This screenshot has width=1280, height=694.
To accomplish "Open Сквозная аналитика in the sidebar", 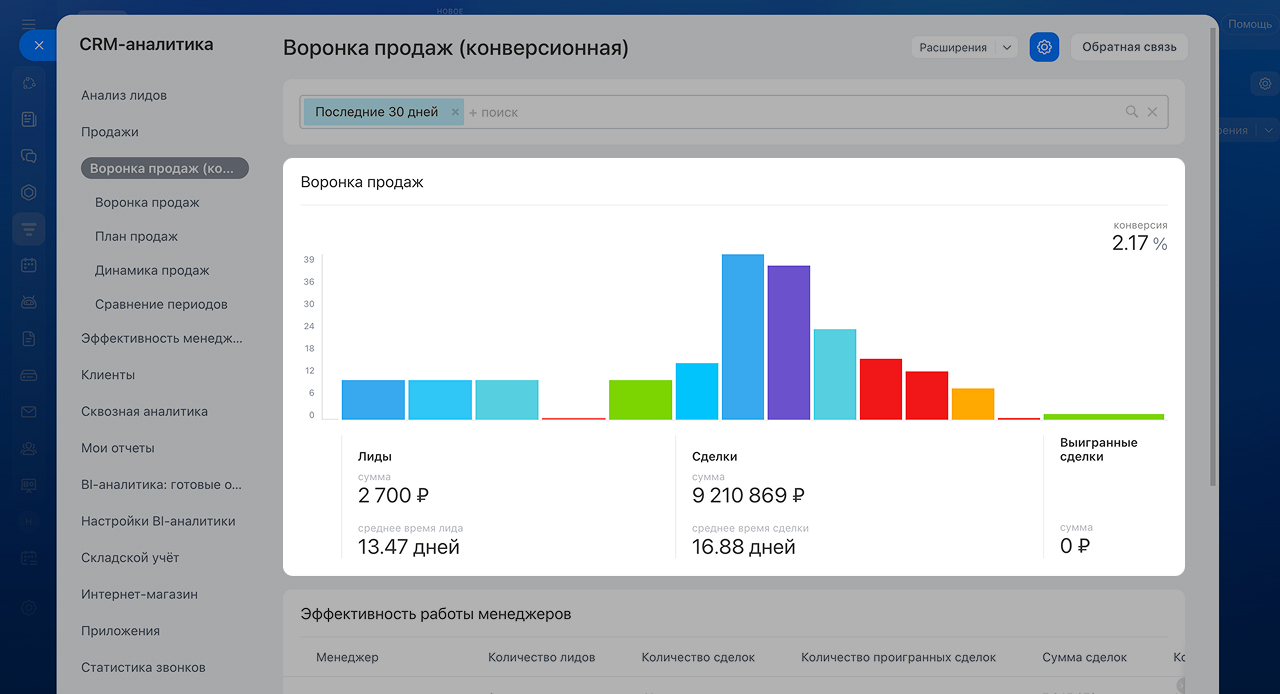I will click(145, 412).
